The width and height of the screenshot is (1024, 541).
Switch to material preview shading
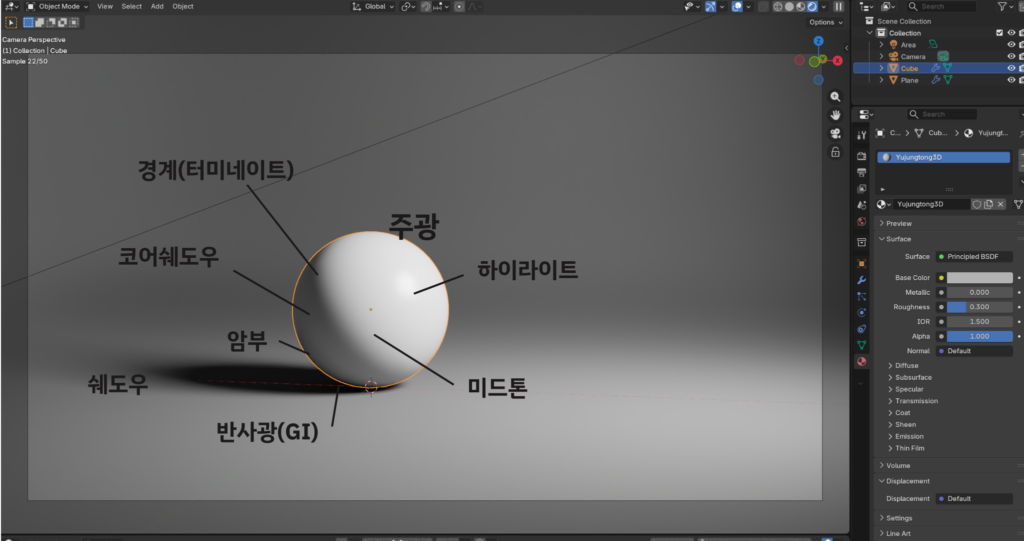pyautogui.click(x=801, y=7)
